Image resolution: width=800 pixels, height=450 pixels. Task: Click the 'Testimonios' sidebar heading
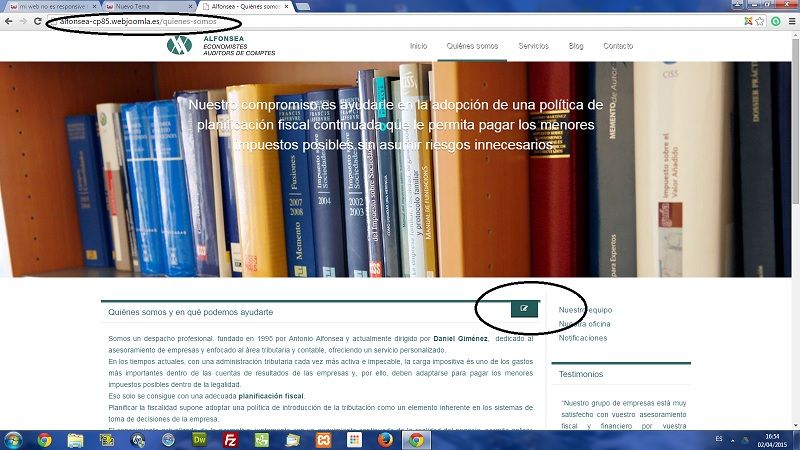pyautogui.click(x=581, y=374)
